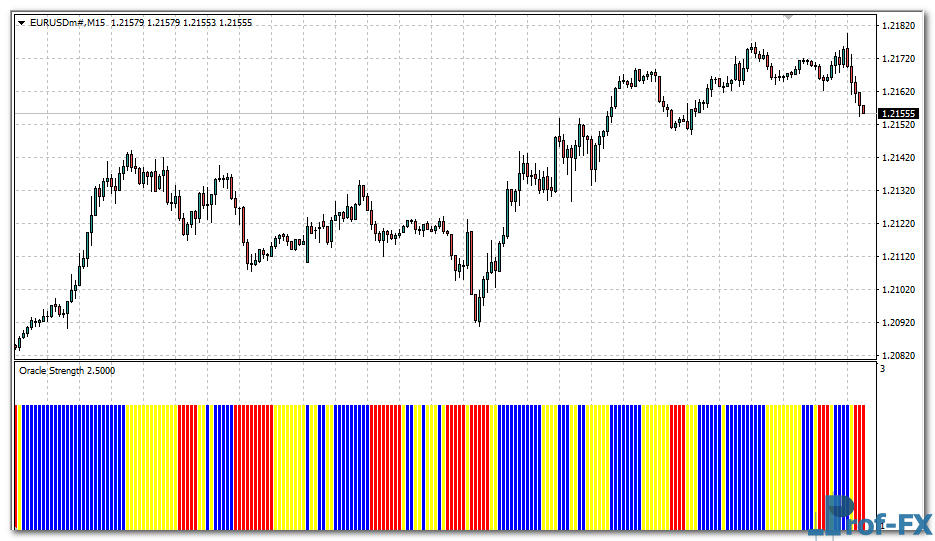
Task: Click the 1.21320 price scale label
Action: (x=899, y=191)
